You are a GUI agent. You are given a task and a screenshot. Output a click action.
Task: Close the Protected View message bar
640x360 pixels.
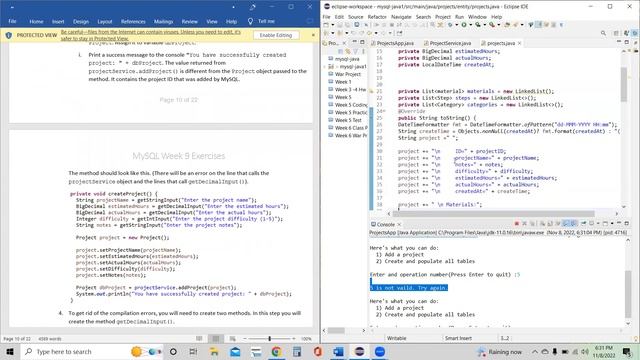pos(313,35)
